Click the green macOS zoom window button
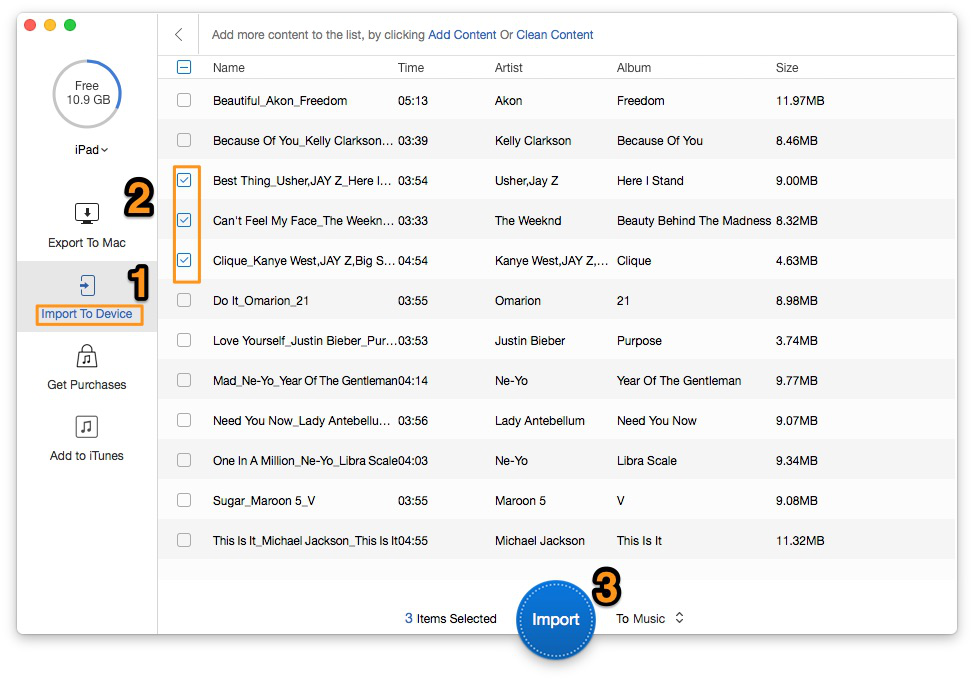Viewport: 974px width, 681px height. click(70, 25)
